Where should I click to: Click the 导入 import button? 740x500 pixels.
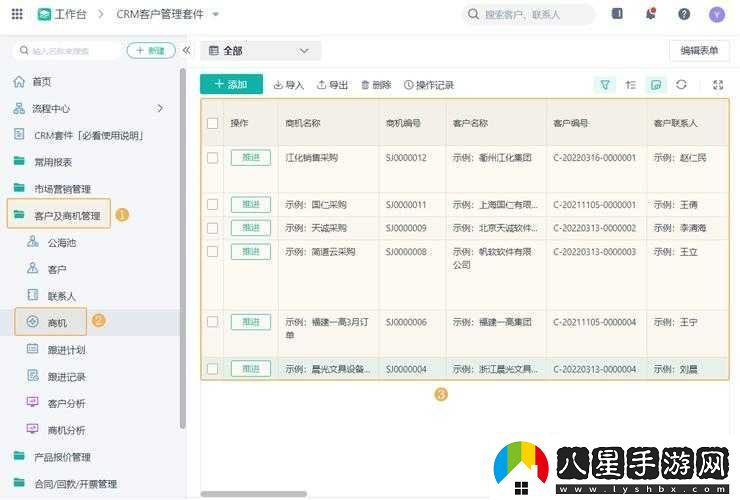coord(288,85)
